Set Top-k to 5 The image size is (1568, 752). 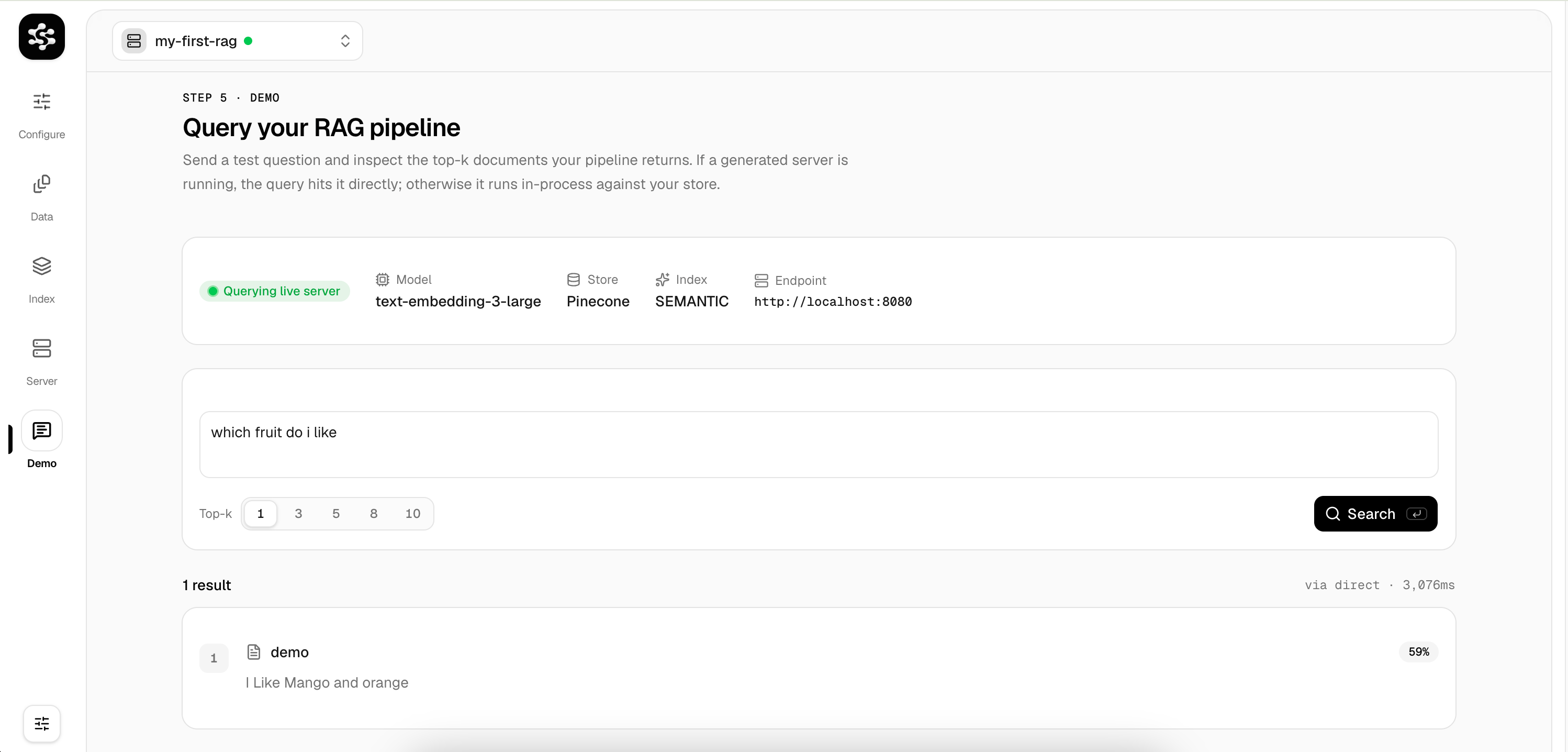coord(336,513)
